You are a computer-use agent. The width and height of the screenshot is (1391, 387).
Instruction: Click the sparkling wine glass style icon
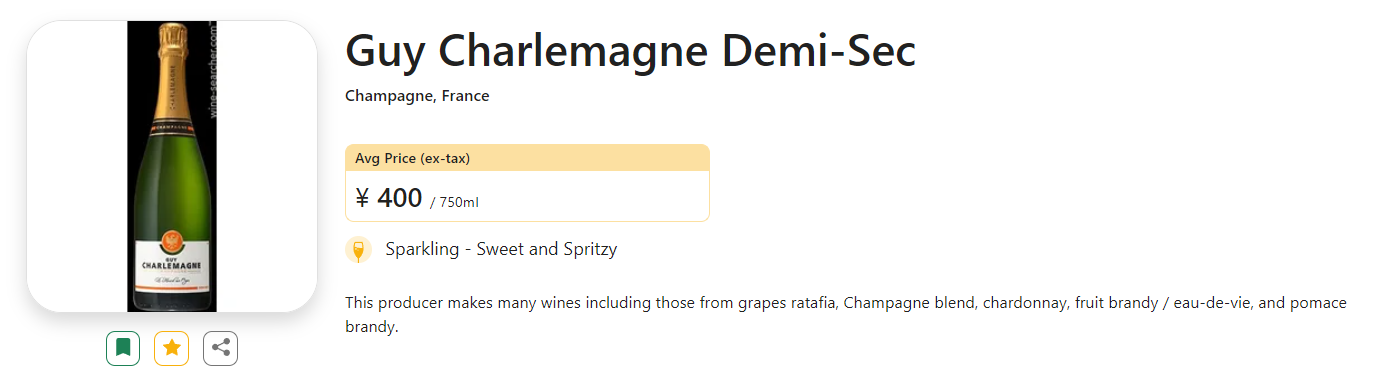[x=358, y=250]
